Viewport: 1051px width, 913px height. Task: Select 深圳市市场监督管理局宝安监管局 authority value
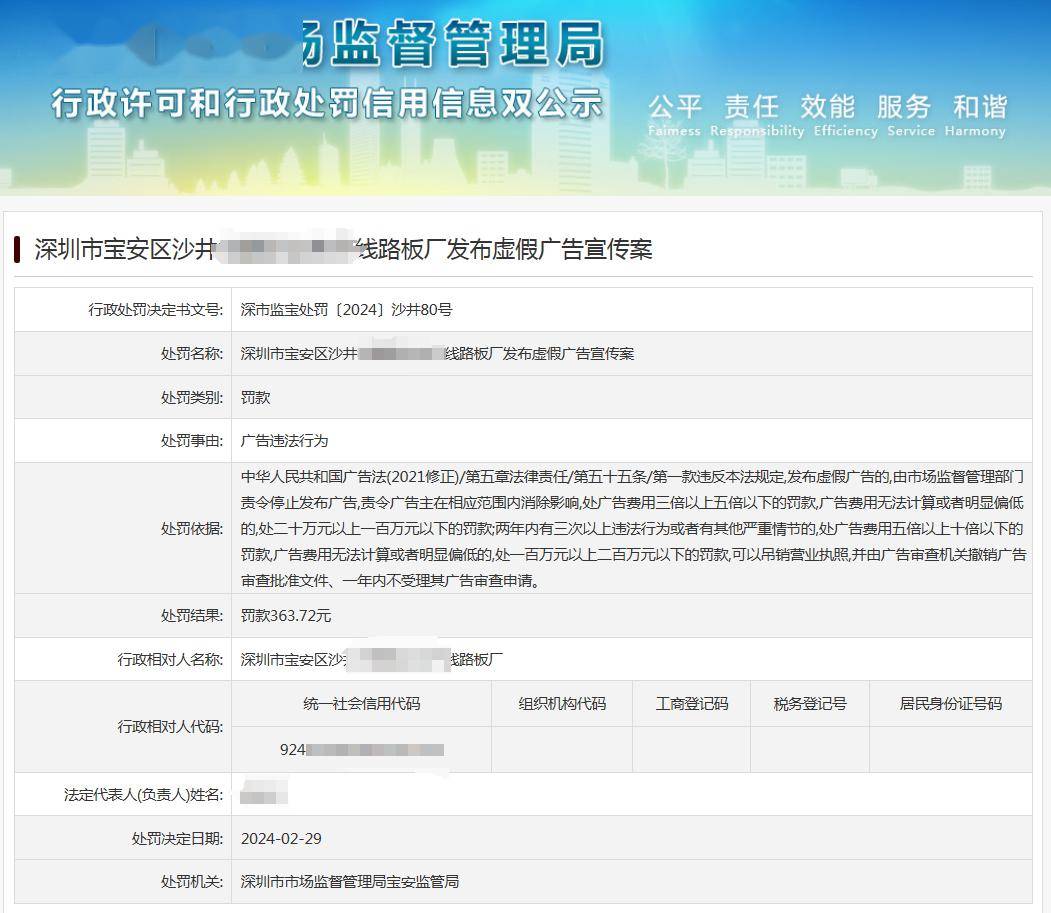pyautogui.click(x=350, y=882)
